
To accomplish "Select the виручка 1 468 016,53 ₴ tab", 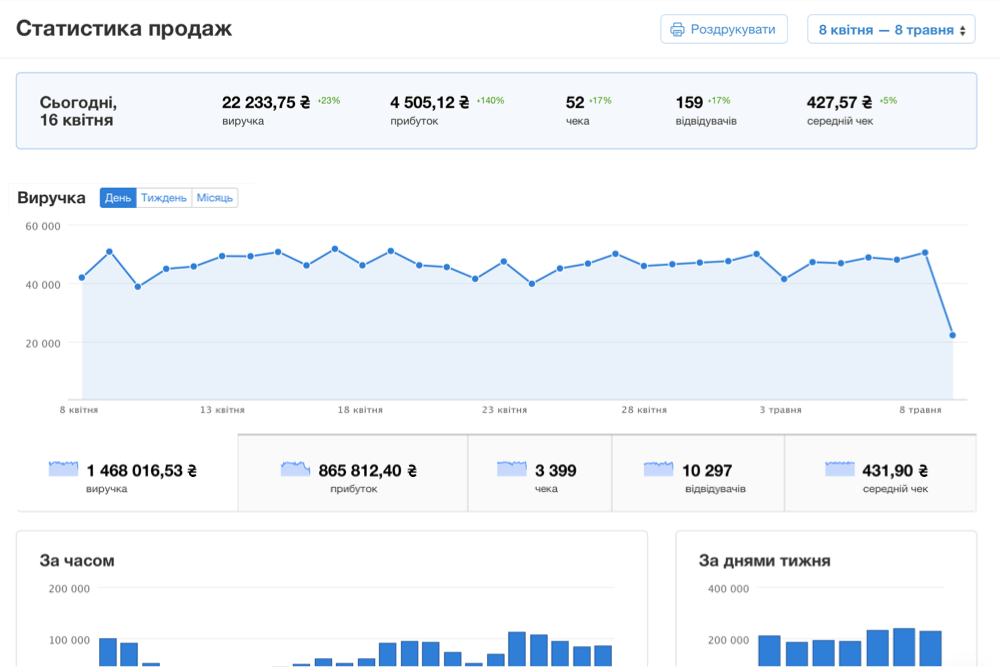I will (x=126, y=473).
